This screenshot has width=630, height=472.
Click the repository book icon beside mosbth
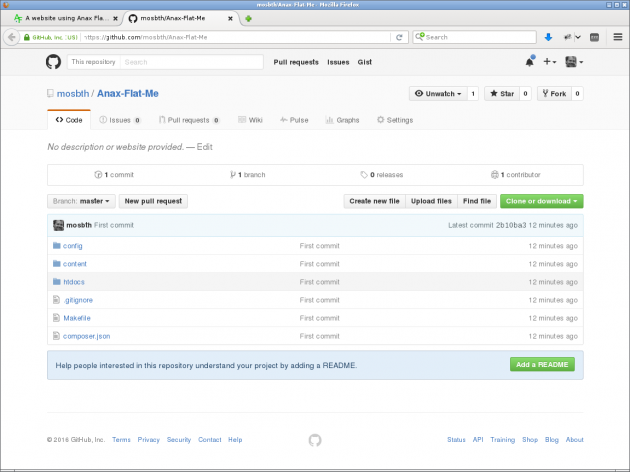[x=50, y=94]
